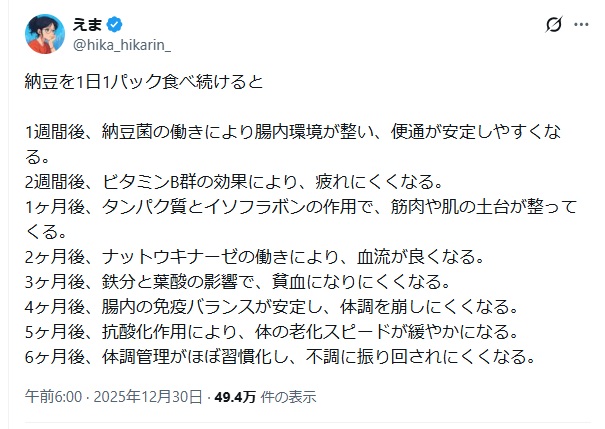The height and width of the screenshot is (429, 605).
Task: Click the Grok slashed-circle icon
Action: tap(549, 23)
